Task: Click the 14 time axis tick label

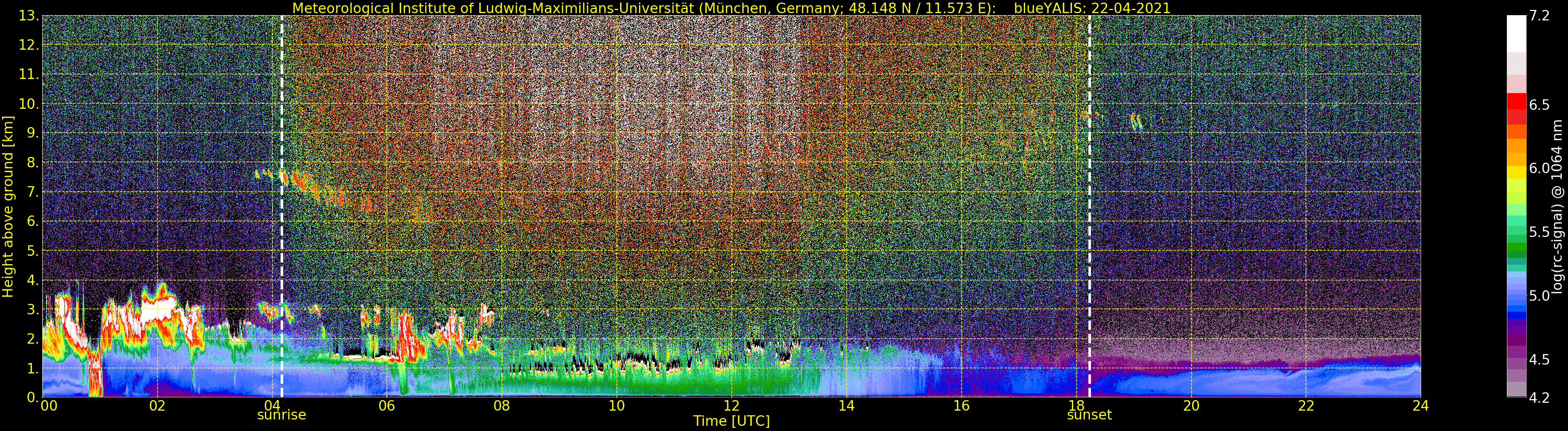Action: tap(846, 406)
